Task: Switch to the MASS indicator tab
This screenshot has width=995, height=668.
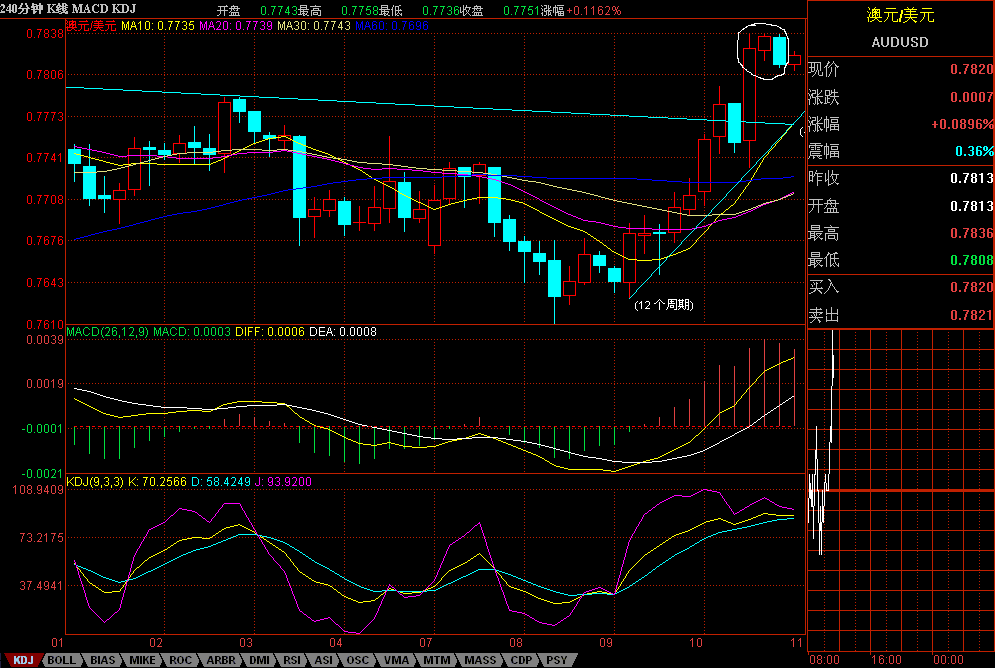Action: tap(479, 660)
